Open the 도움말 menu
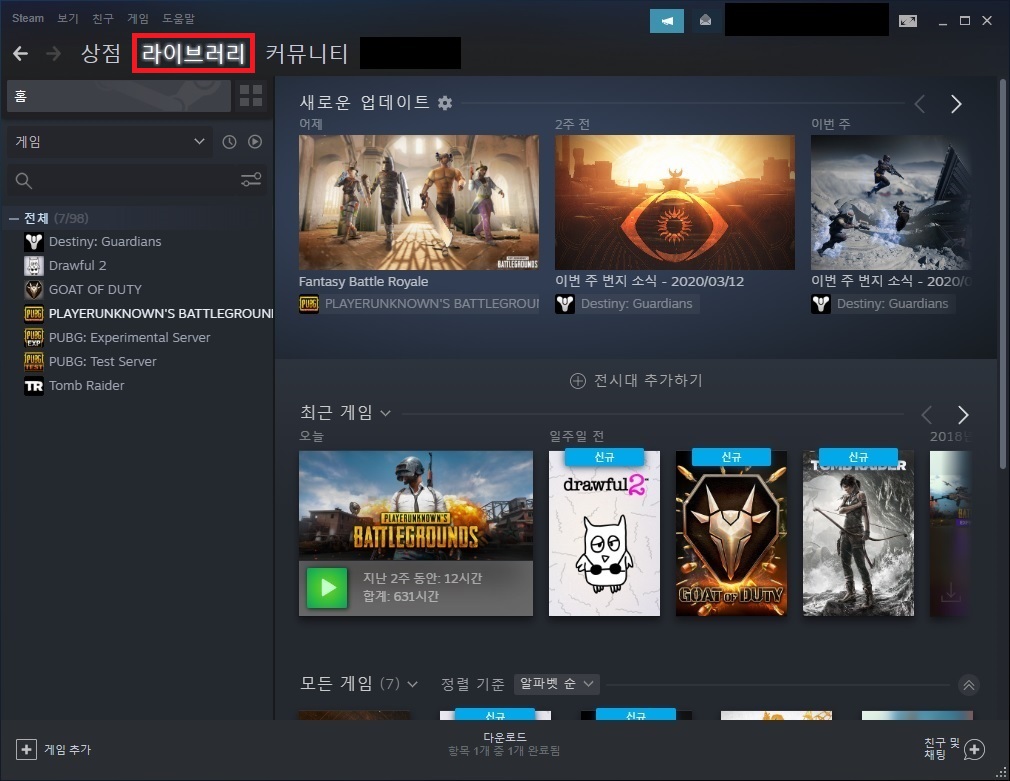Image resolution: width=1010 pixels, height=781 pixels. (178, 18)
